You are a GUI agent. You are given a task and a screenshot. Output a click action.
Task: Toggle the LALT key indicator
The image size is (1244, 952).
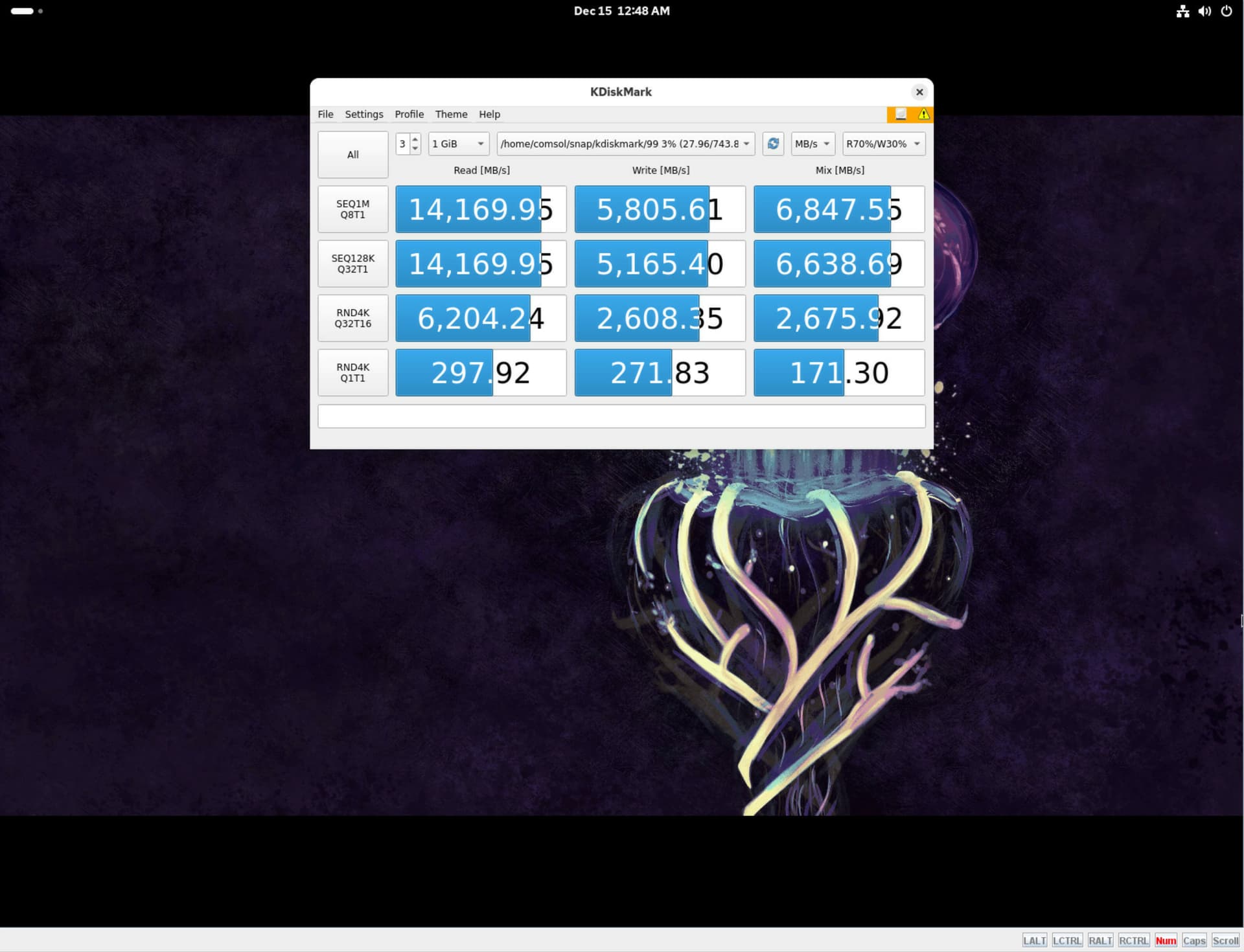coord(1034,940)
